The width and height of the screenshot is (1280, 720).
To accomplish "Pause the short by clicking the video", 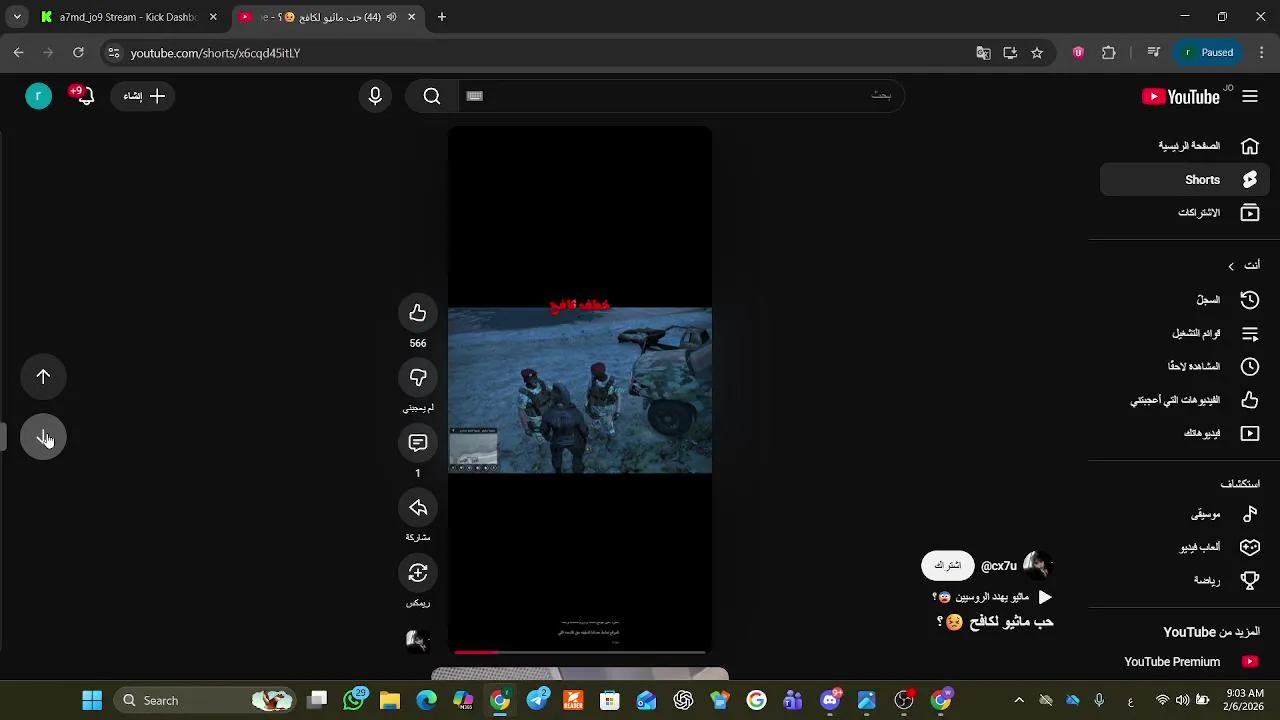I will click(580, 391).
